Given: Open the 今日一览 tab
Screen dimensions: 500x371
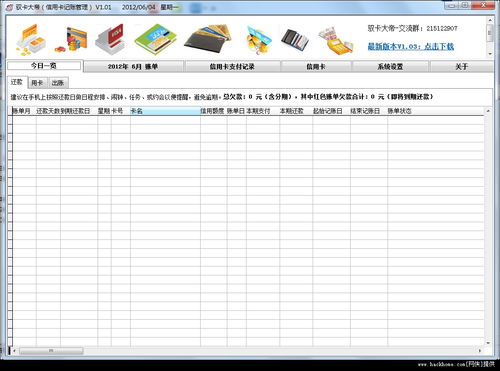Looking at the screenshot, I should (x=44, y=66).
